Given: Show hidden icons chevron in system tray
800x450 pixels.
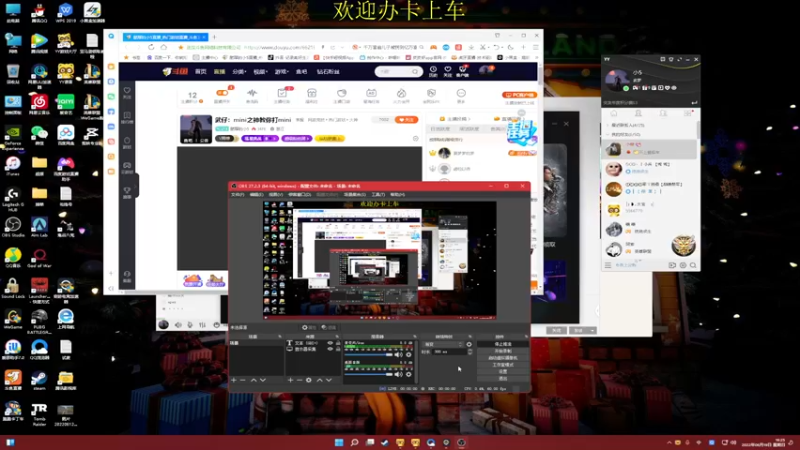Looking at the screenshot, I should [x=669, y=442].
